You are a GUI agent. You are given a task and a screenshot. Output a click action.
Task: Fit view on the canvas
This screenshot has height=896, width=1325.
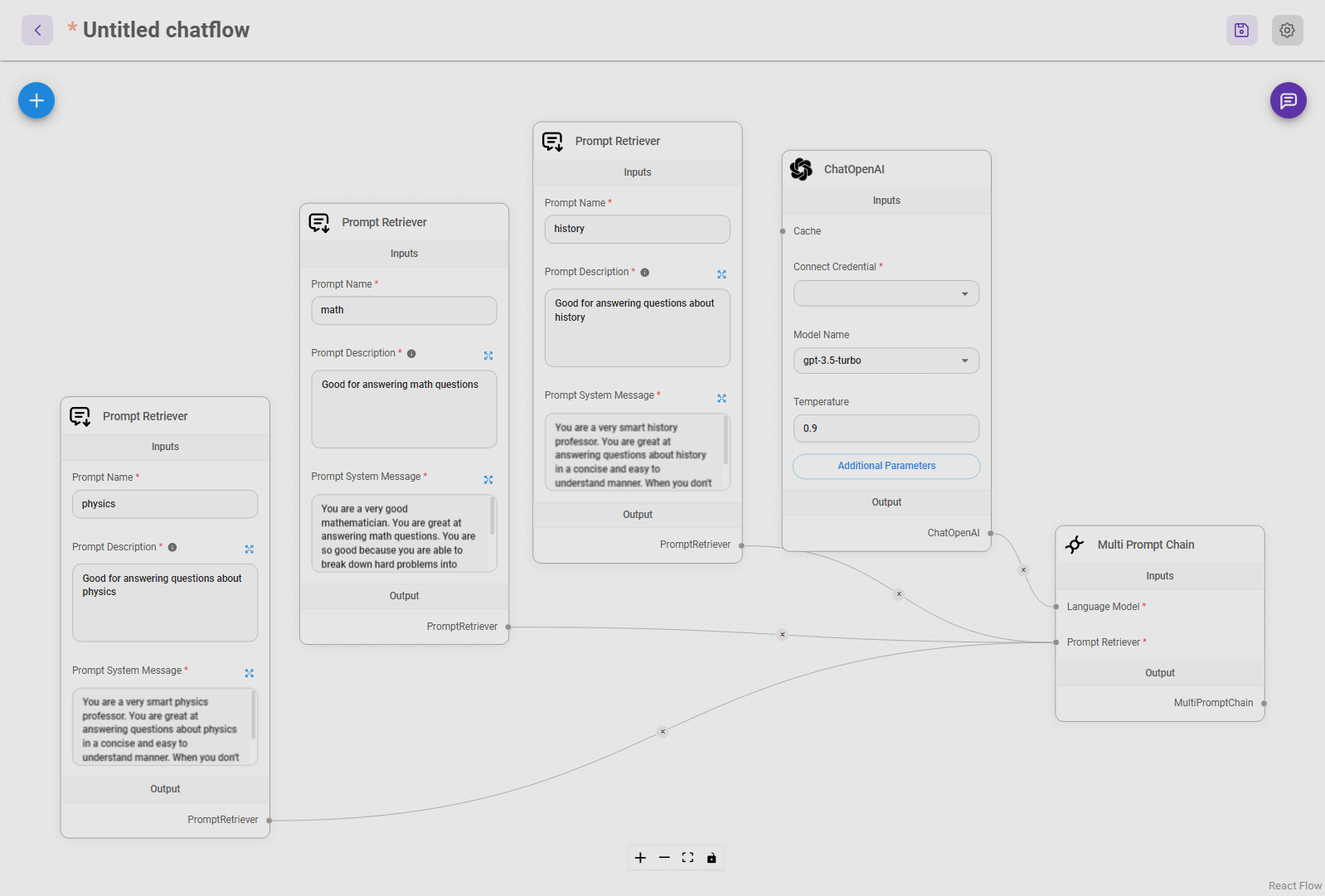click(687, 858)
